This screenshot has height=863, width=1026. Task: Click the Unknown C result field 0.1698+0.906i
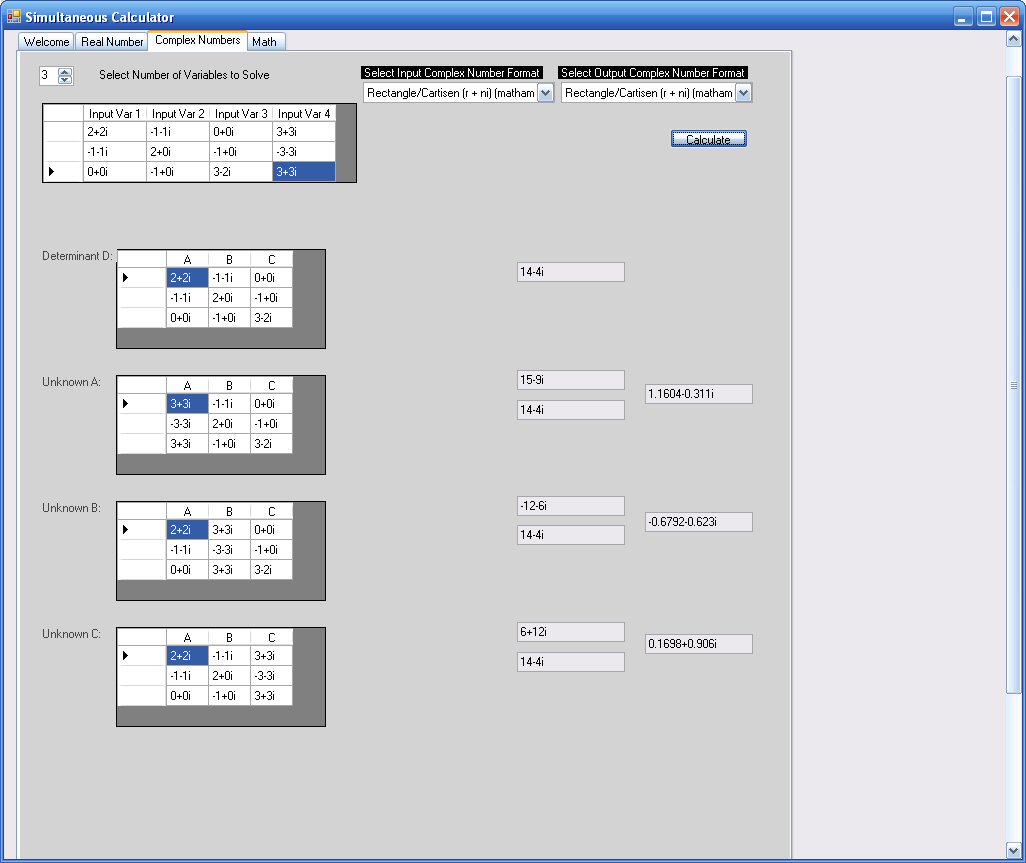coord(698,644)
